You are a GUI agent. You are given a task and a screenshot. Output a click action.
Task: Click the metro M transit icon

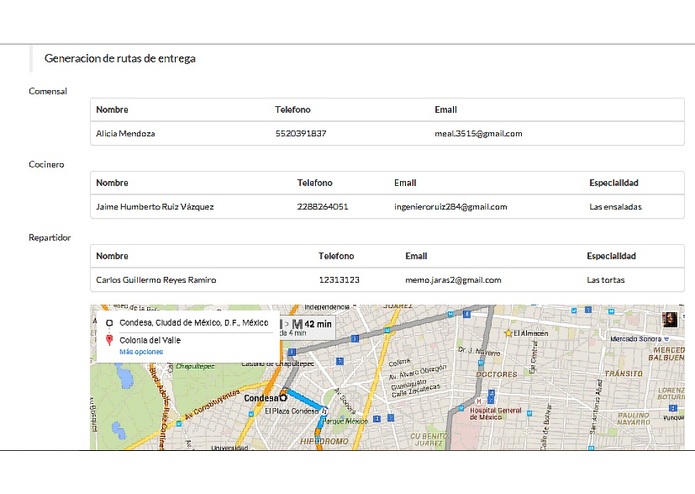point(297,324)
